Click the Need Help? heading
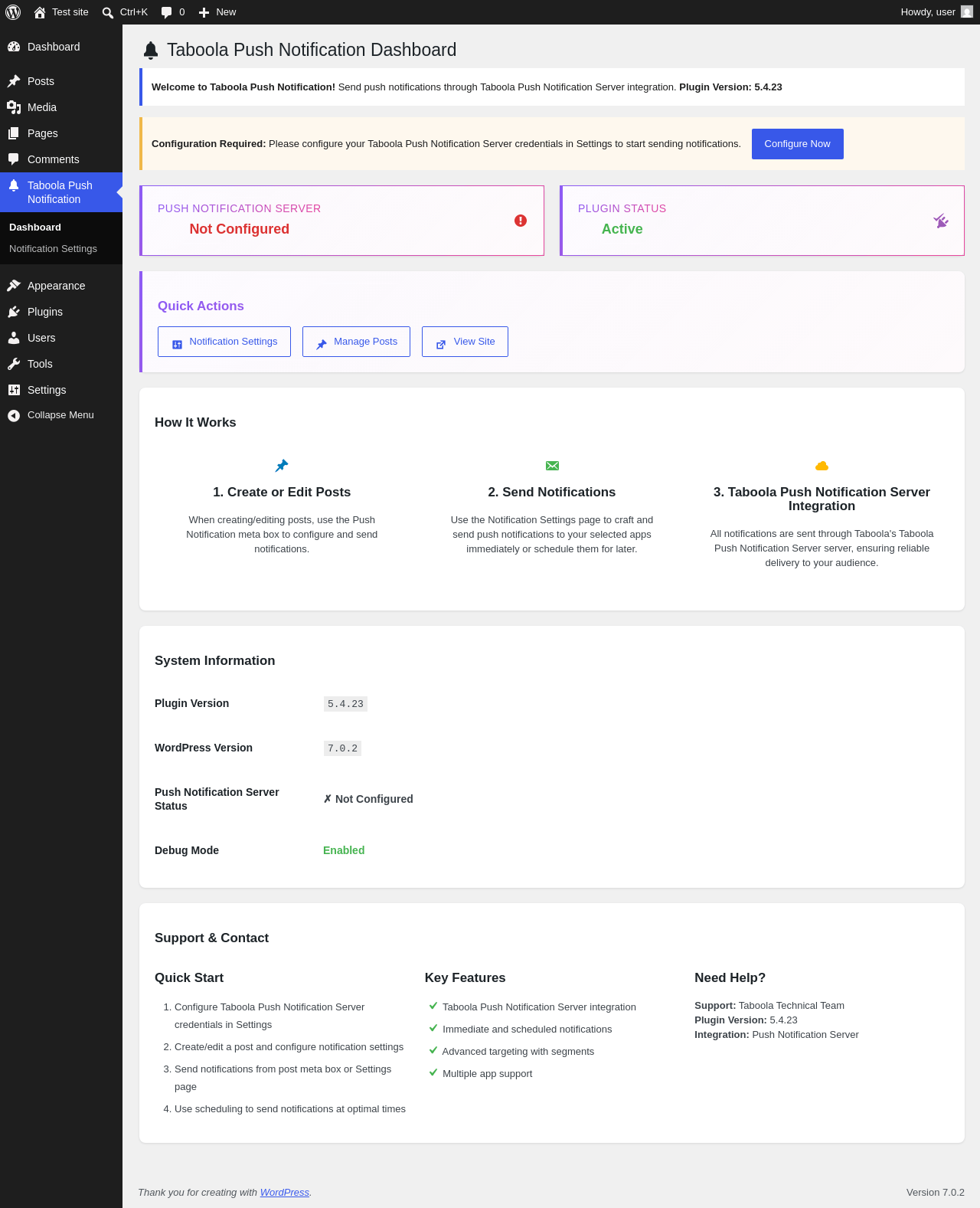This screenshot has height=1208, width=980. 730,978
